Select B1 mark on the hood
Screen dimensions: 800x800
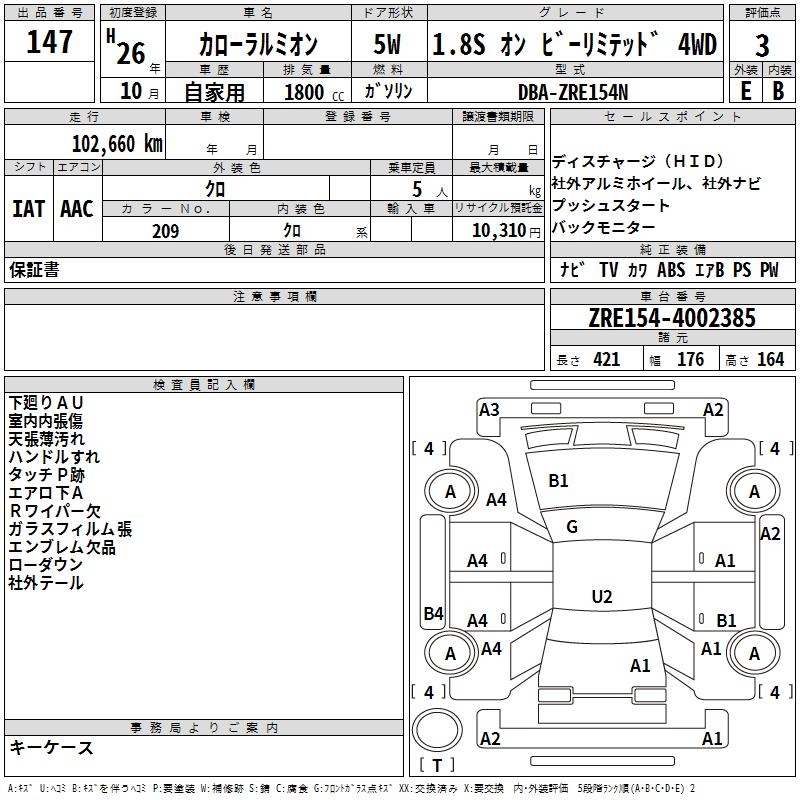(x=558, y=481)
